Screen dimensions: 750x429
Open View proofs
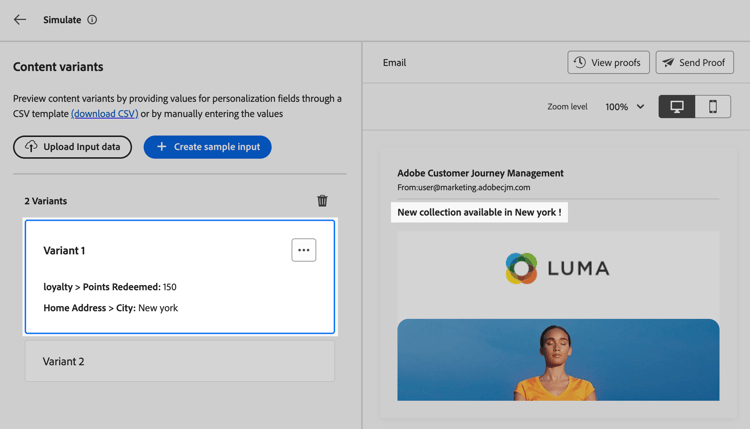coord(608,63)
